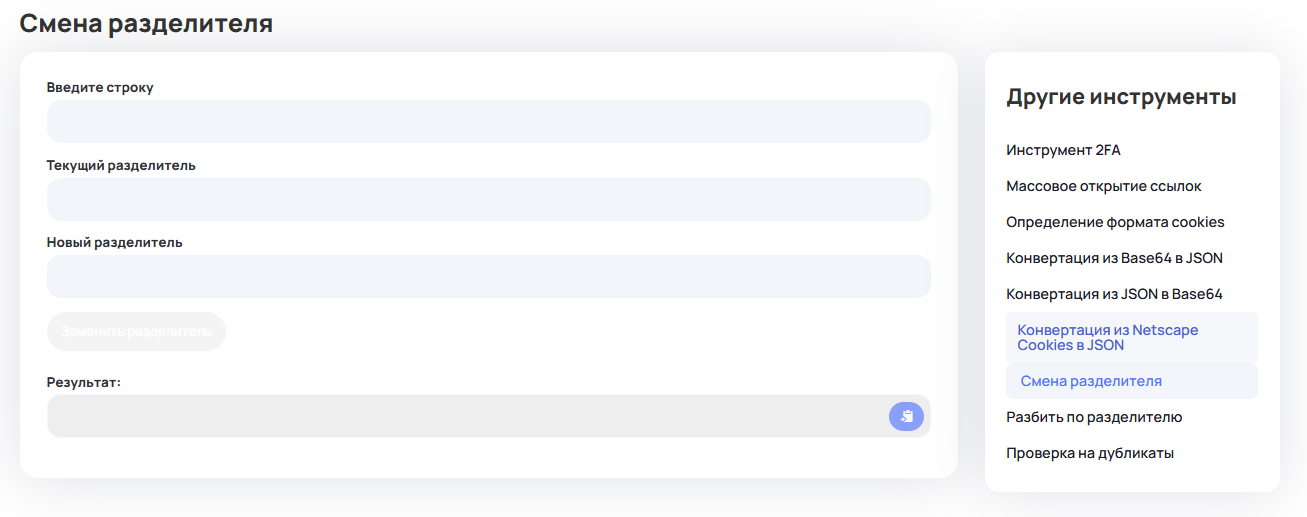Image resolution: width=1307 pixels, height=517 pixels.
Task: Click the 'Новый разделитель' label
Action: pos(114,242)
